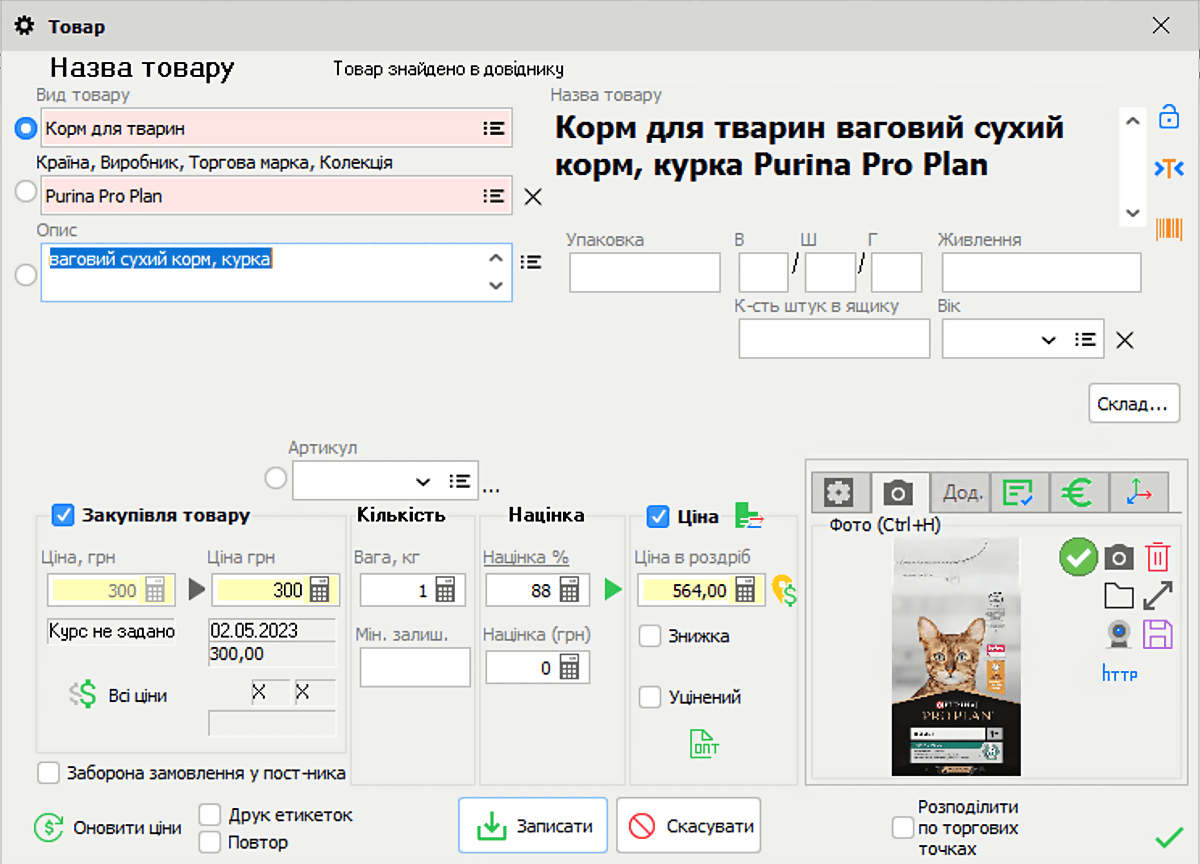Uncheck the Закупівля товару checkbox
Viewport: 1200px width, 864px height.
click(63, 515)
